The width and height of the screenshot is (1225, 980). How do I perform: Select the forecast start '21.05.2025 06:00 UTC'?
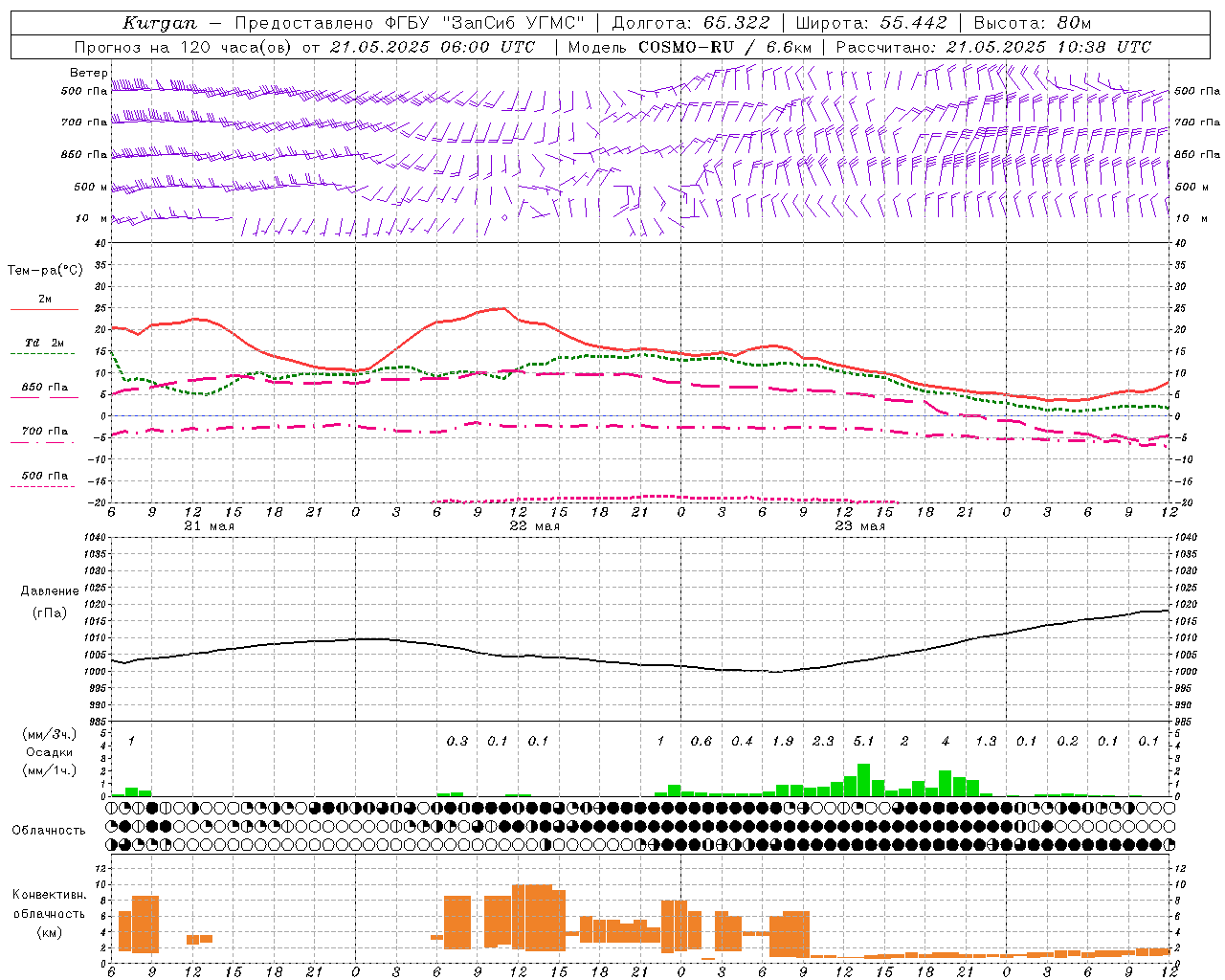432,47
